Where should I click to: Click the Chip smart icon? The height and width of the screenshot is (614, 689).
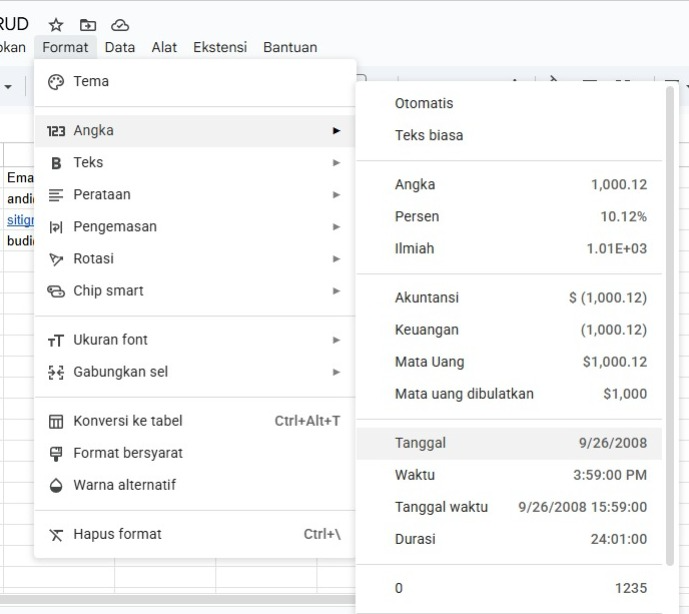56,291
